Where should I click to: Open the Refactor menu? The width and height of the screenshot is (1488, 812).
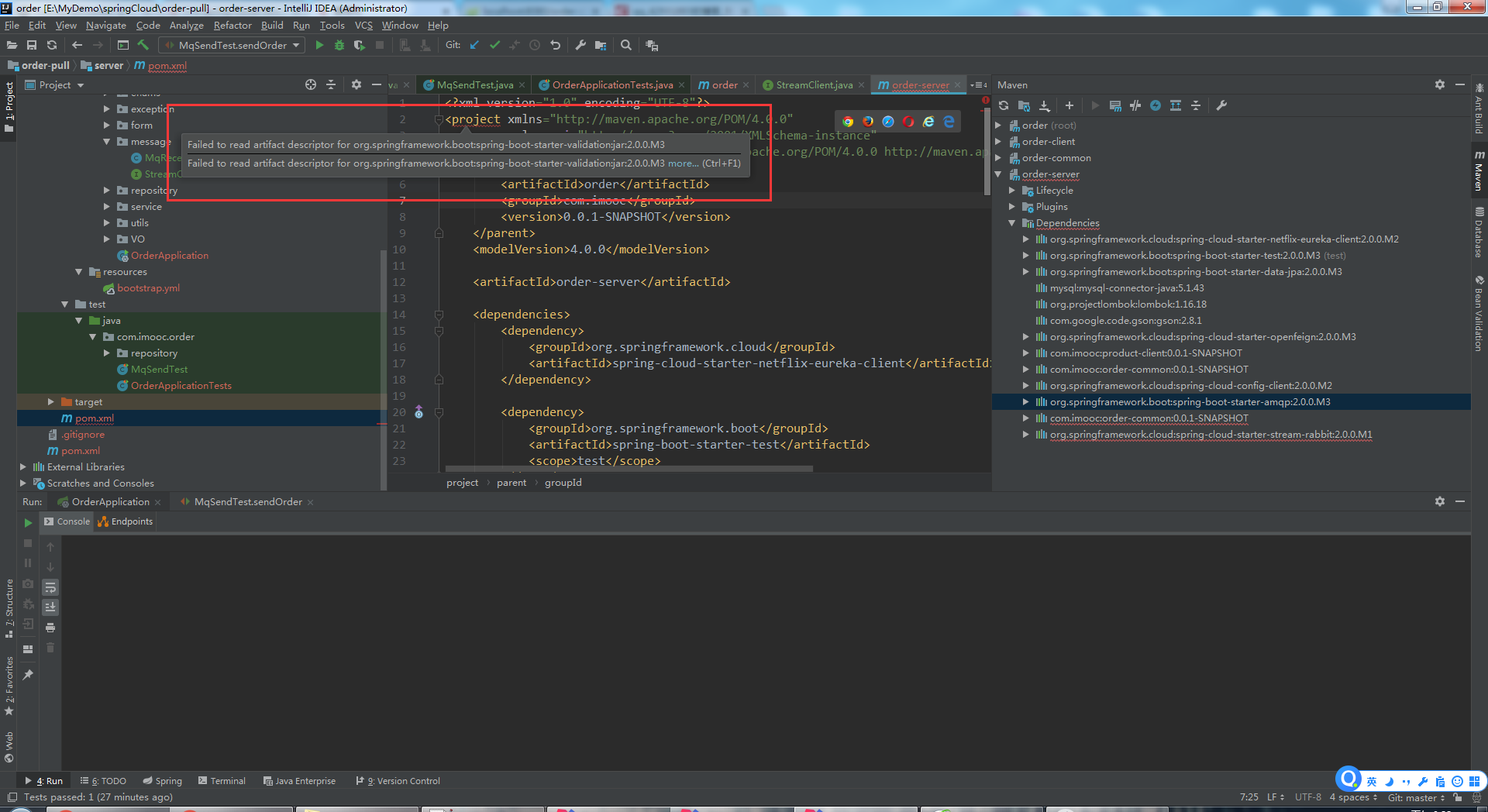pos(232,26)
